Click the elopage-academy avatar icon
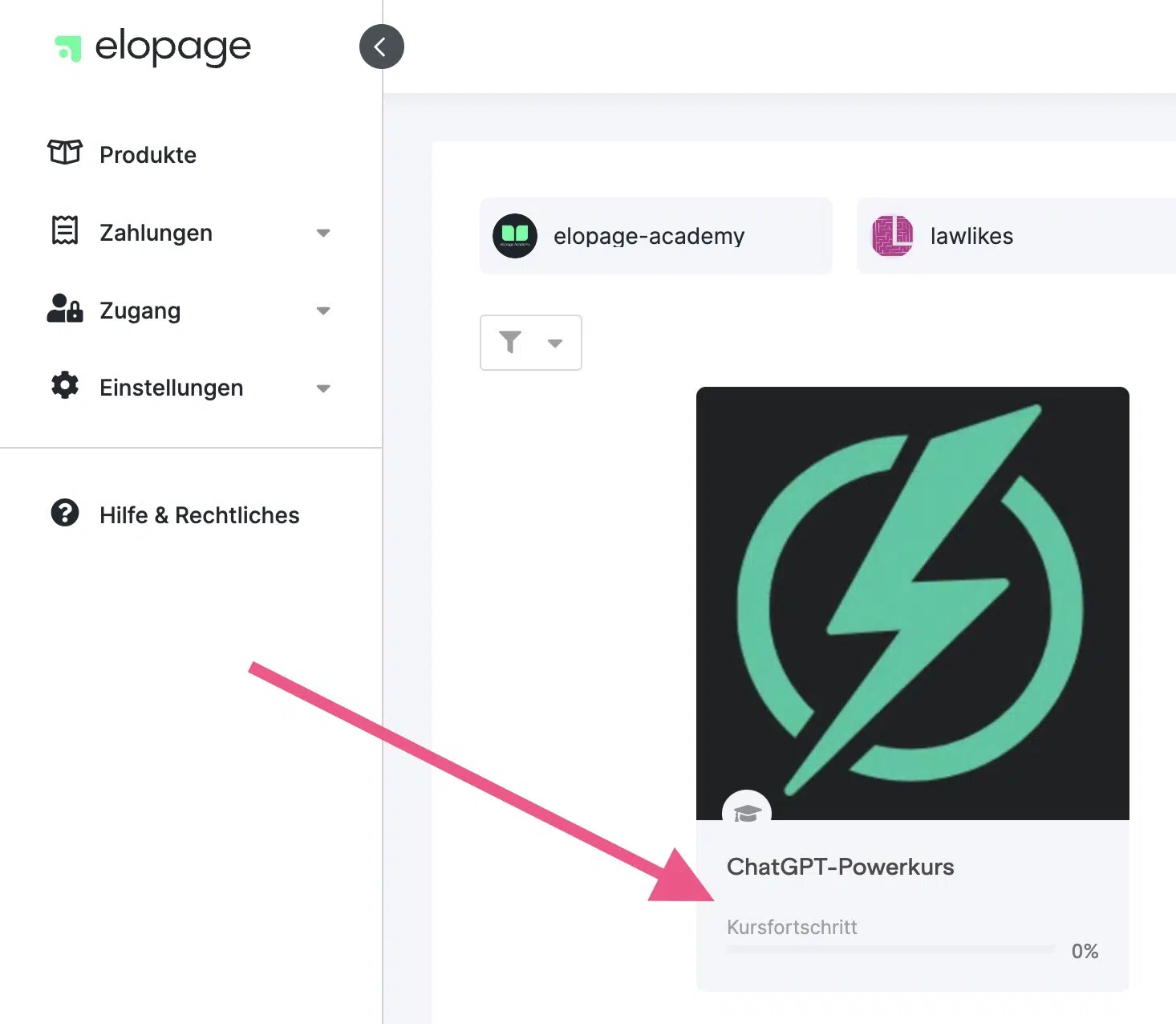The image size is (1176, 1024). click(x=515, y=236)
